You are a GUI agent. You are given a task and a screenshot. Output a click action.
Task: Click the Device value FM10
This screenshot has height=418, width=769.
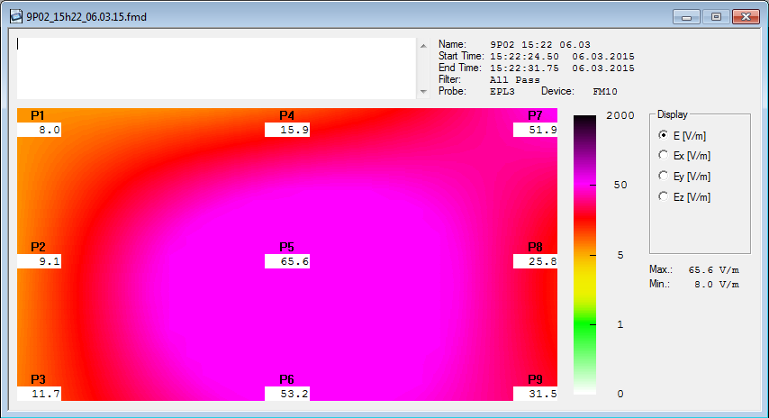605,92
